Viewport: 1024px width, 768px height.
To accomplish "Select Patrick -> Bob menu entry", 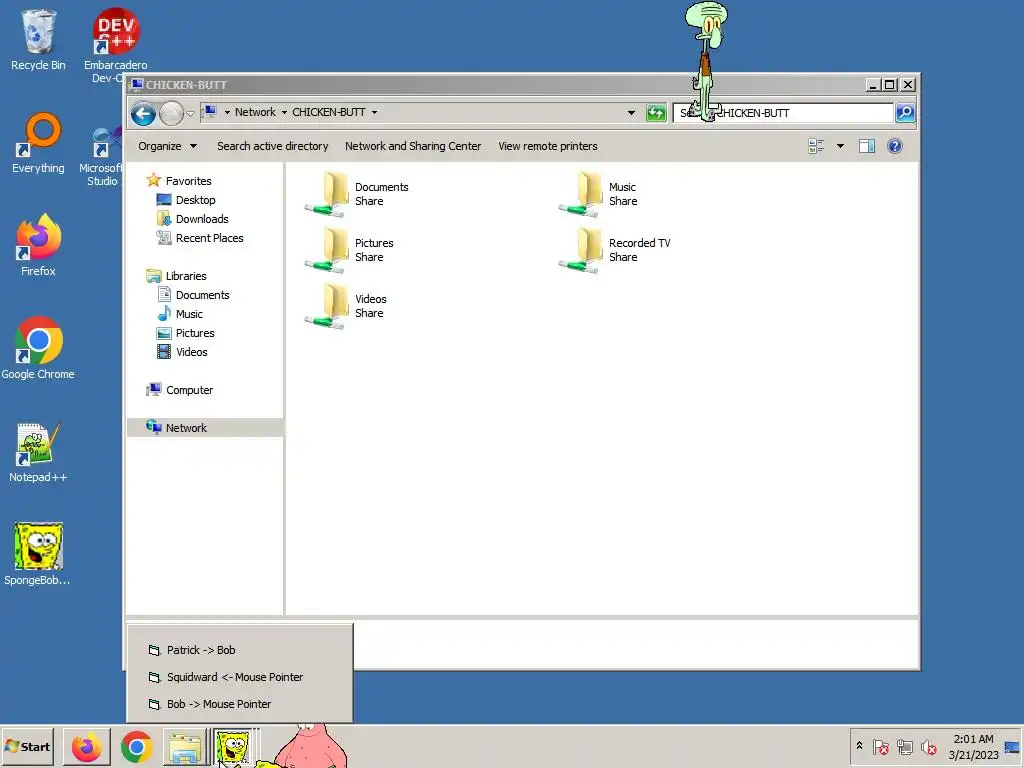I will [240, 650].
